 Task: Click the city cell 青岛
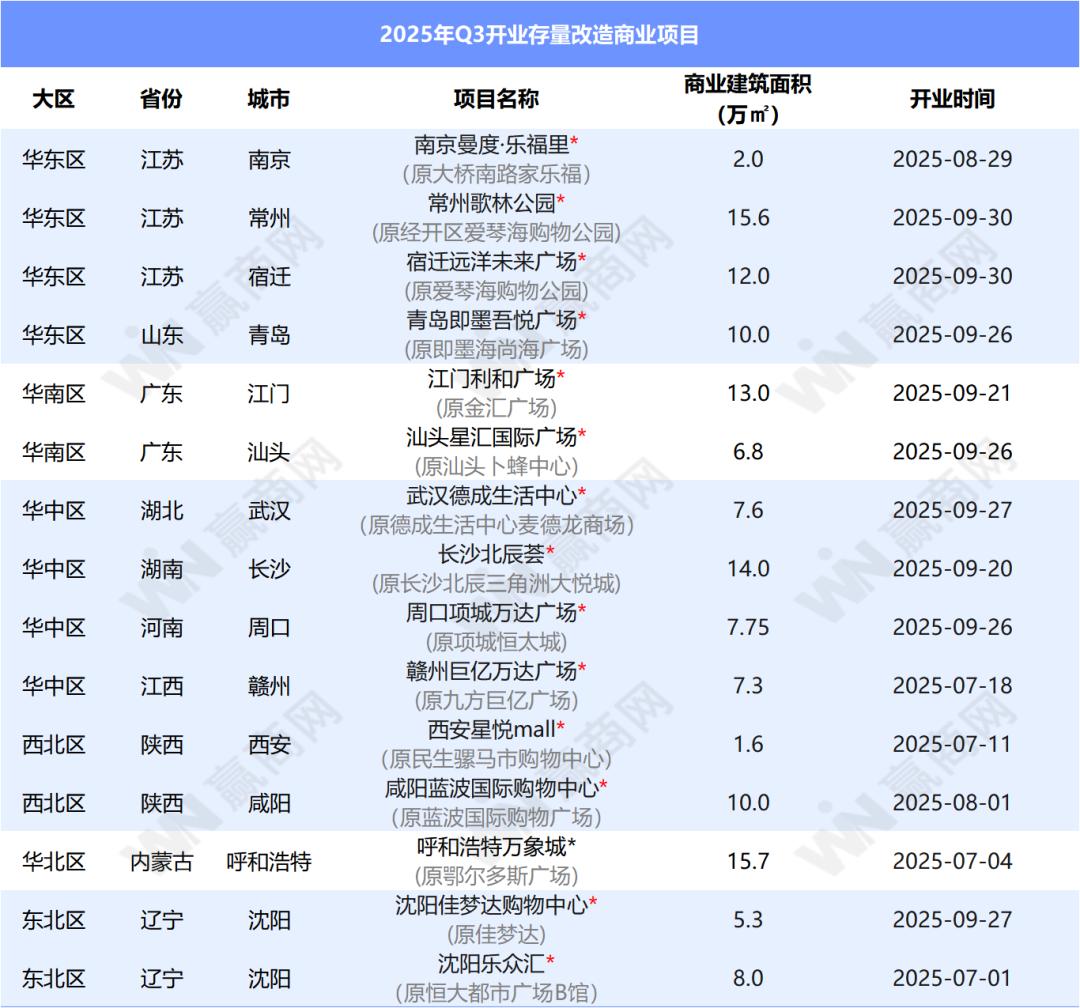point(269,336)
